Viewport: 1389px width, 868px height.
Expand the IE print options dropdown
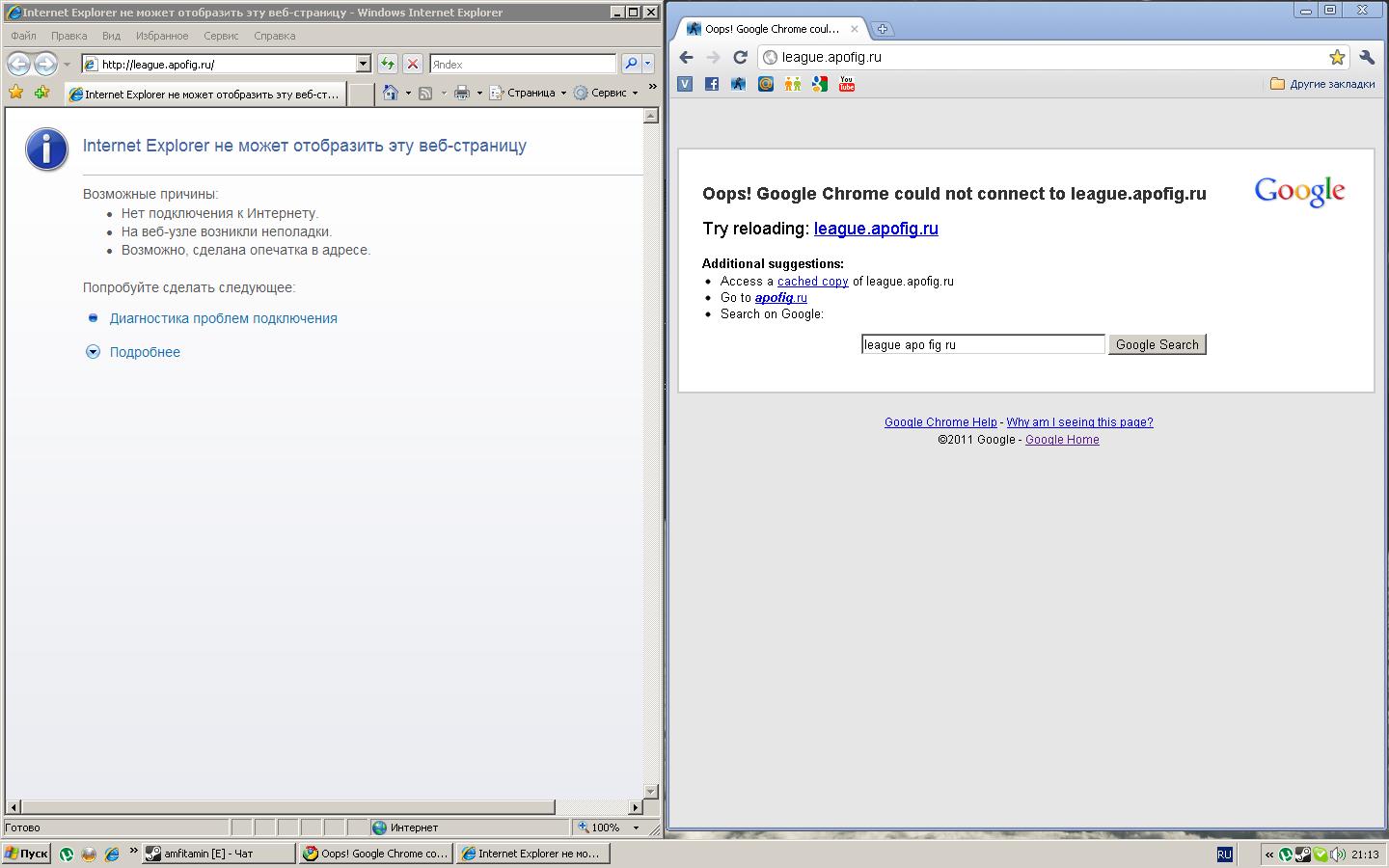(x=479, y=94)
